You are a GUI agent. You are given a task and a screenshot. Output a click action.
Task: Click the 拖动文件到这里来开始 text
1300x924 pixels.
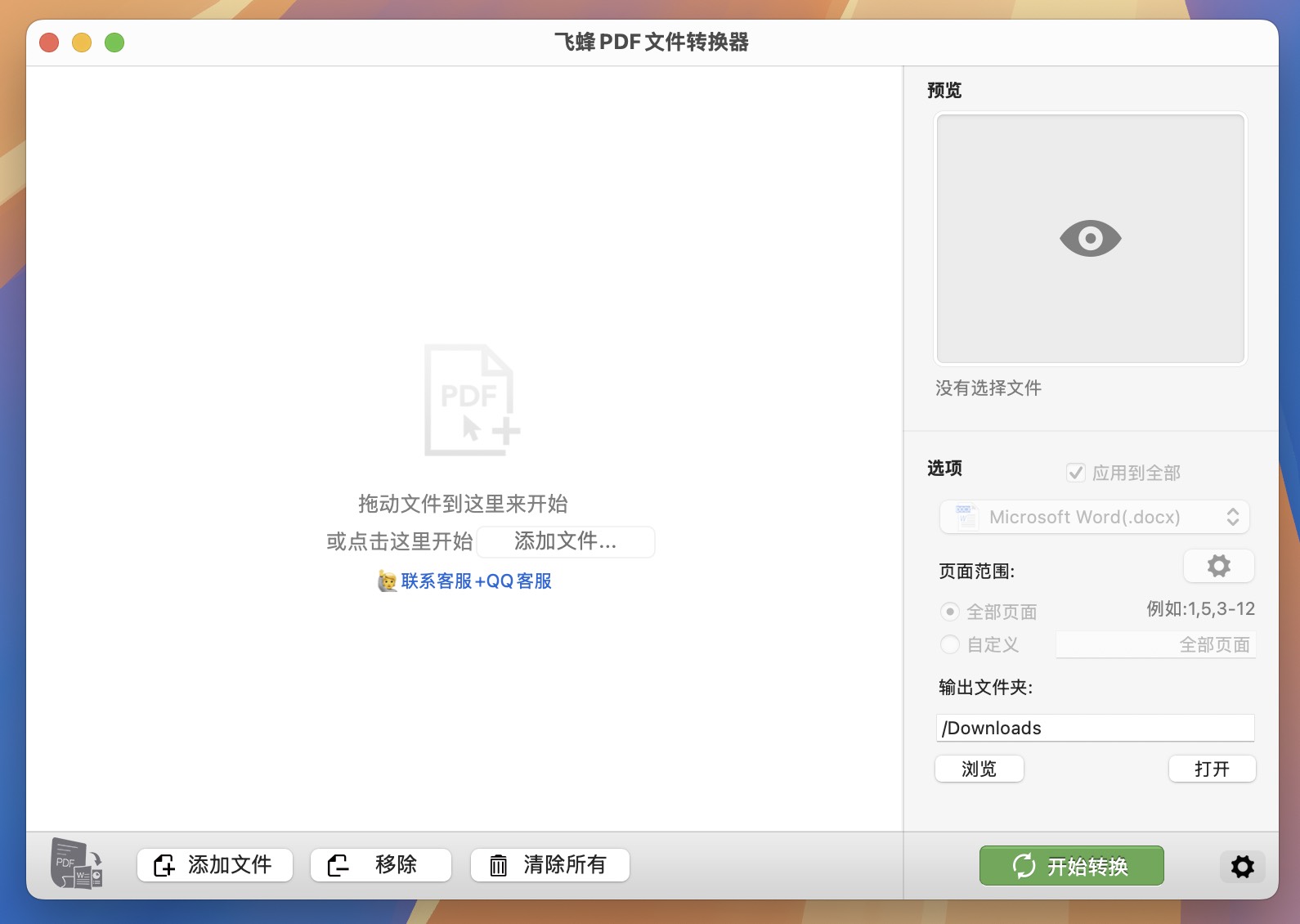pyautogui.click(x=463, y=504)
